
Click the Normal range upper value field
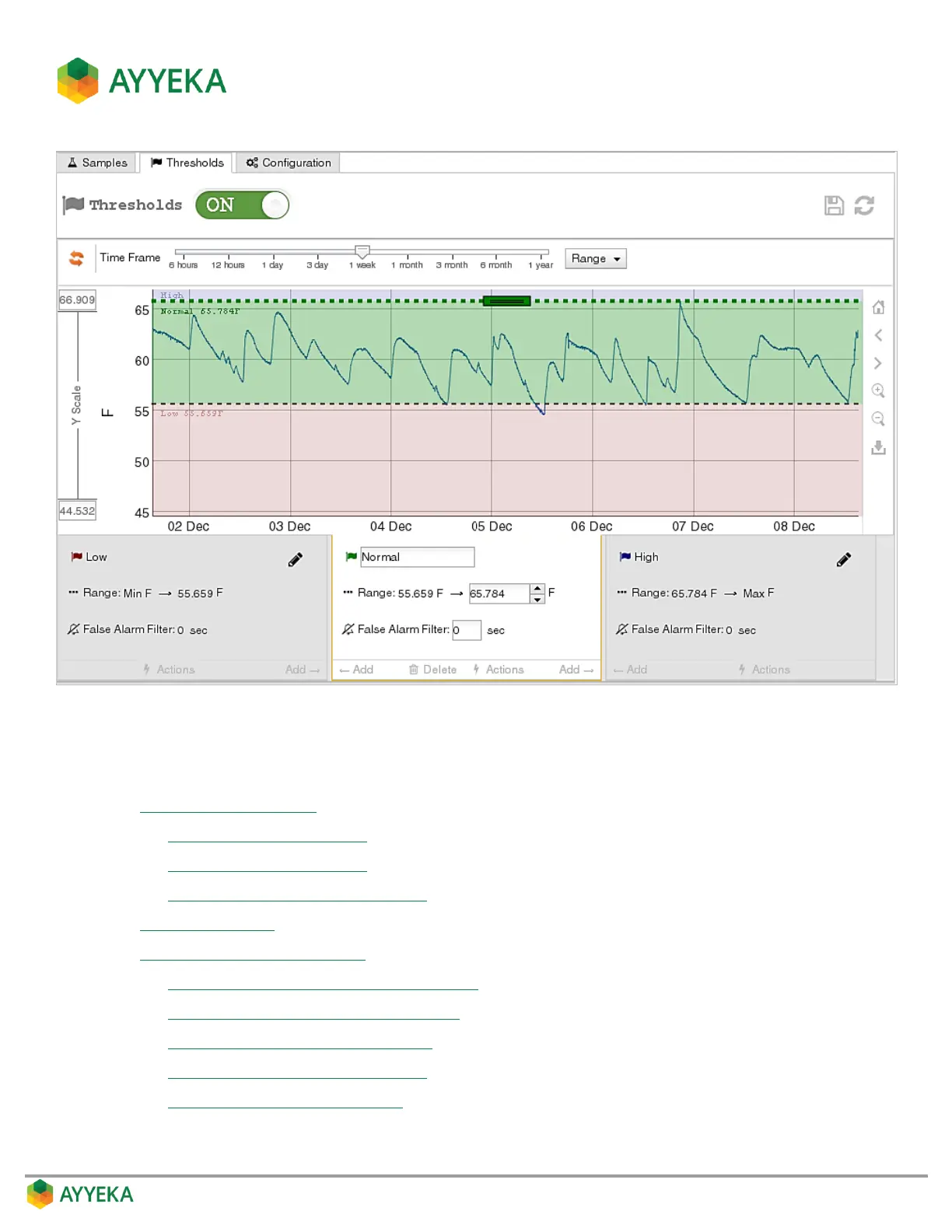[x=499, y=593]
